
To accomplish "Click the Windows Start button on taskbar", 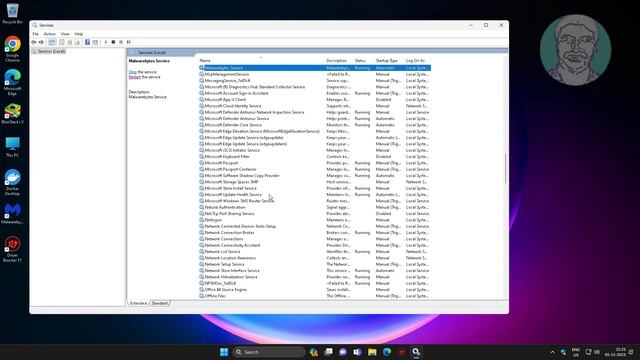I will (x=224, y=352).
